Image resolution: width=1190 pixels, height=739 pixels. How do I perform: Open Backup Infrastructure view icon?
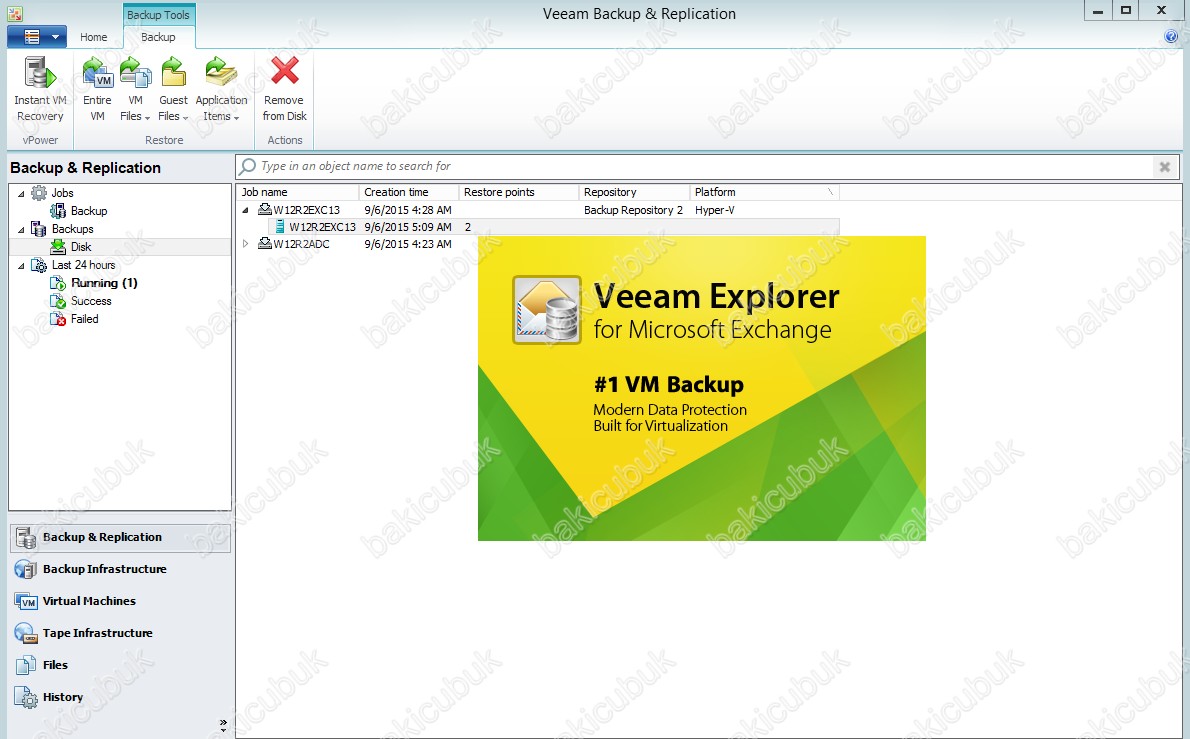tap(26, 569)
